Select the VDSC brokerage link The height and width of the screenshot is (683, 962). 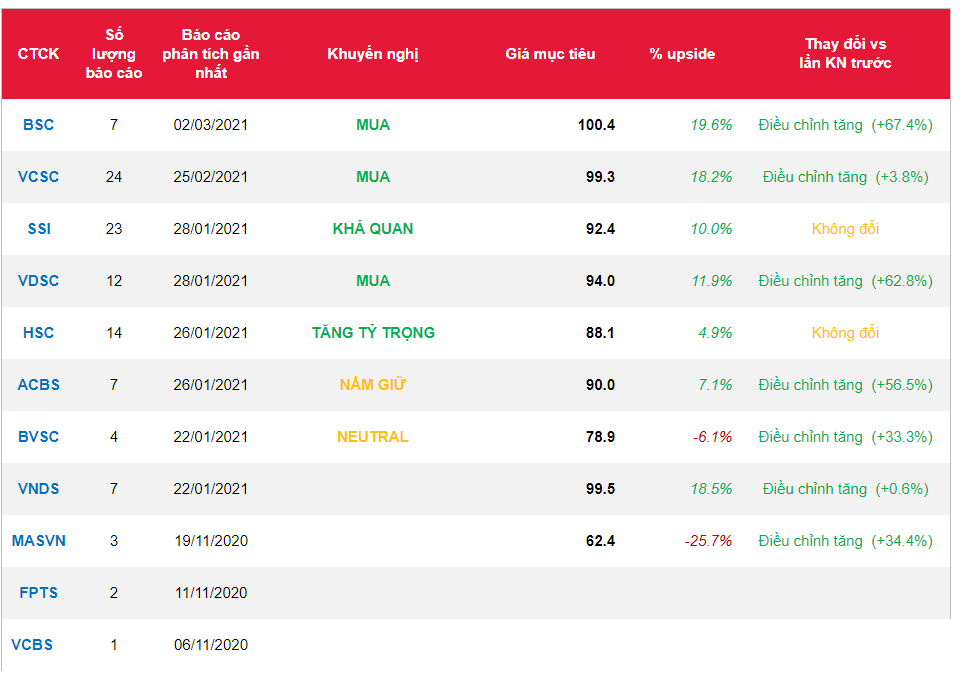[38, 281]
